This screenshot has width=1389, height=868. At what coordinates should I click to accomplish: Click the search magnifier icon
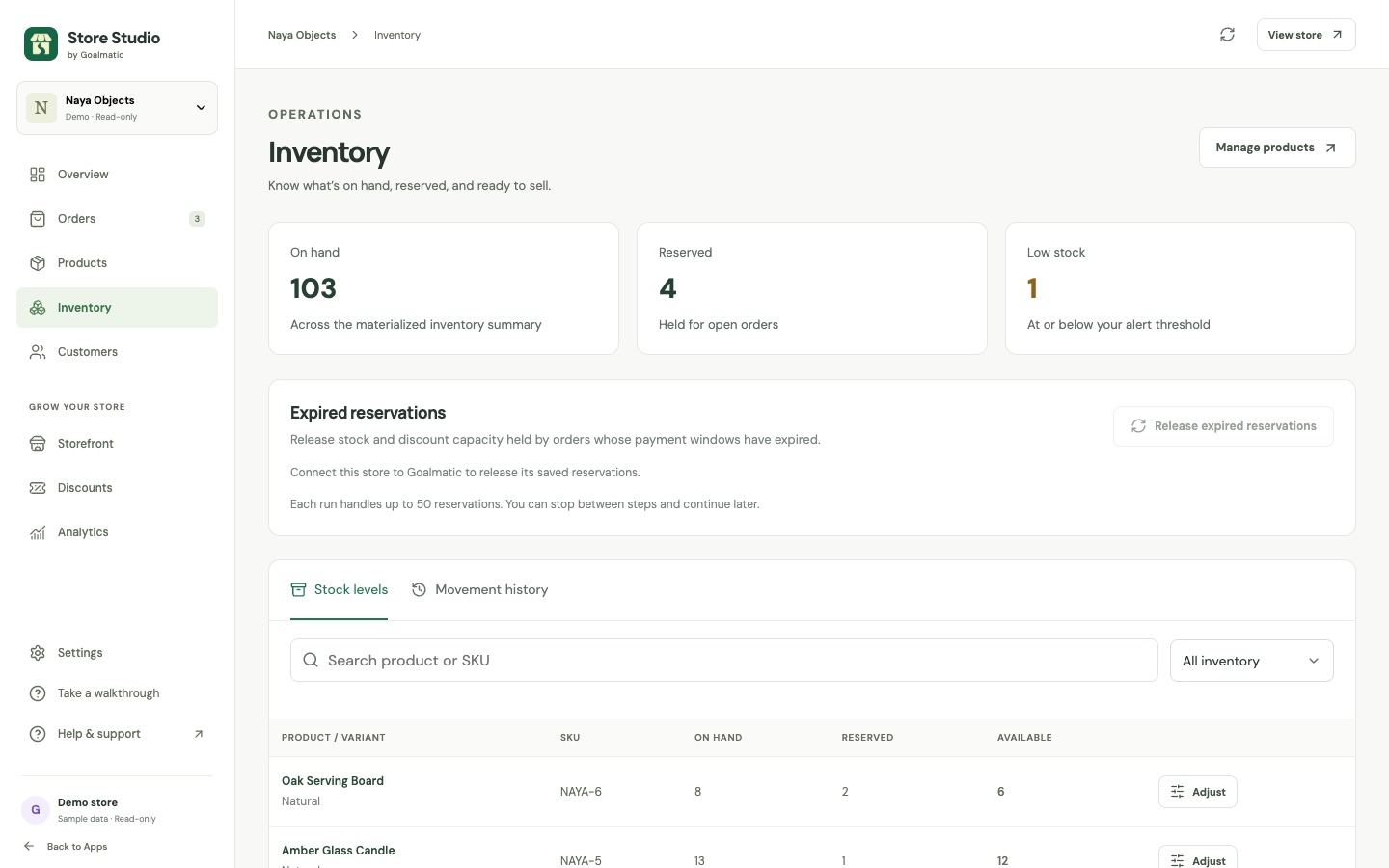pyautogui.click(x=311, y=661)
